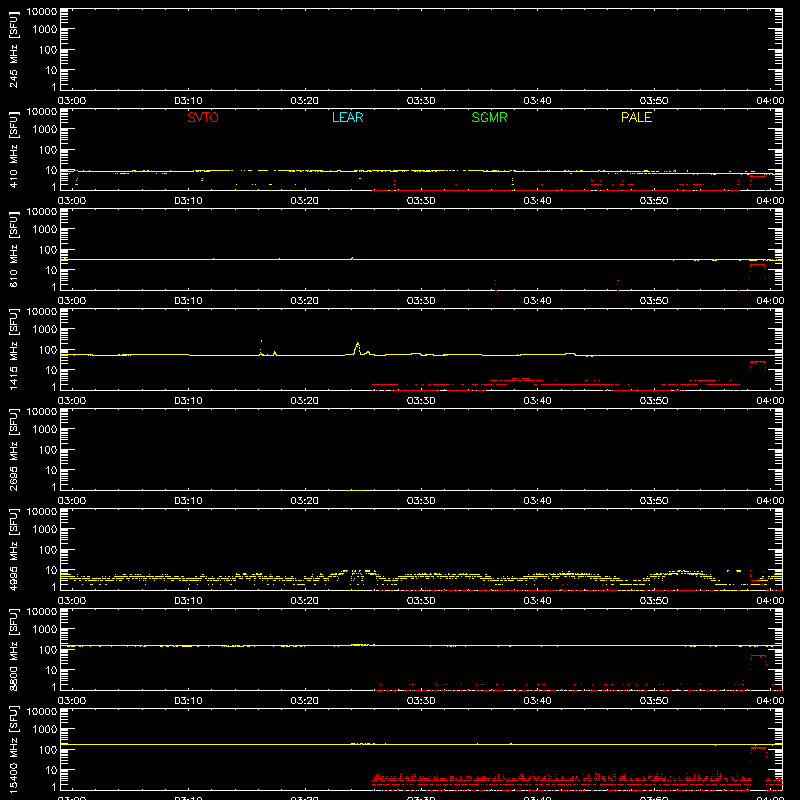Click the 03:50 tick under the 2695 MHz panel

pyautogui.click(x=654, y=501)
